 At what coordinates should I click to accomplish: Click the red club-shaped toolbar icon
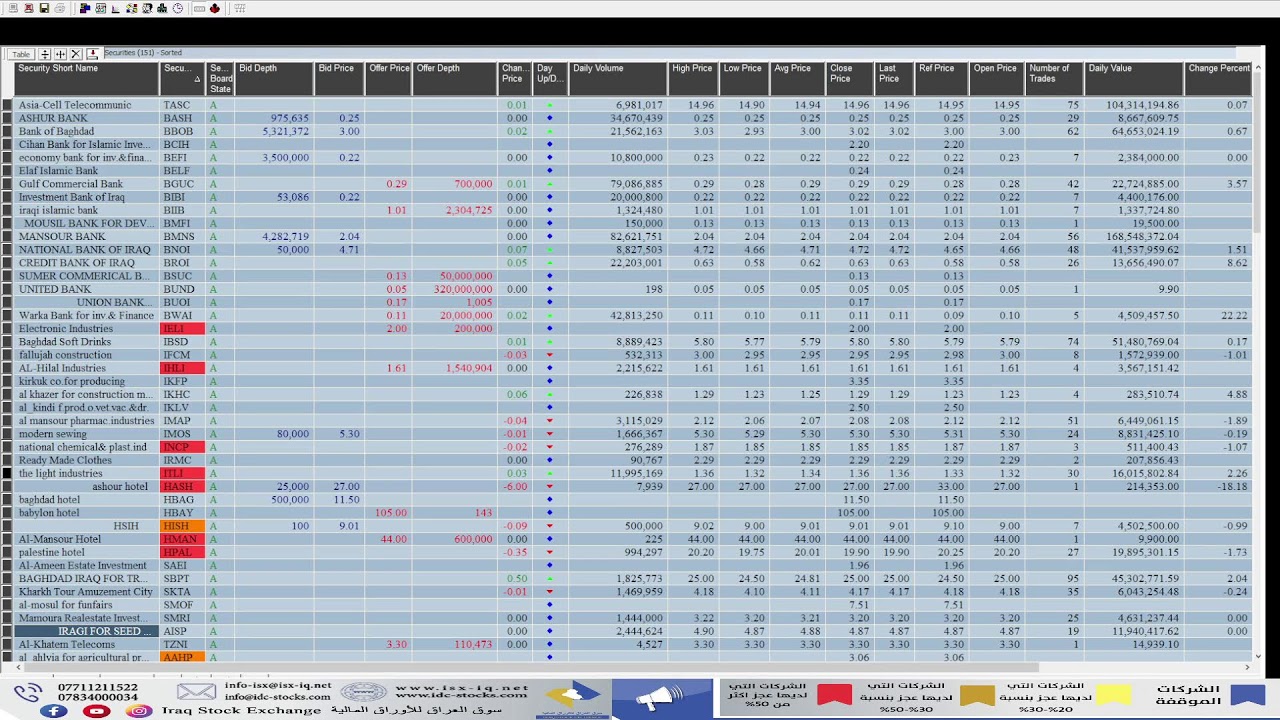(x=215, y=8)
